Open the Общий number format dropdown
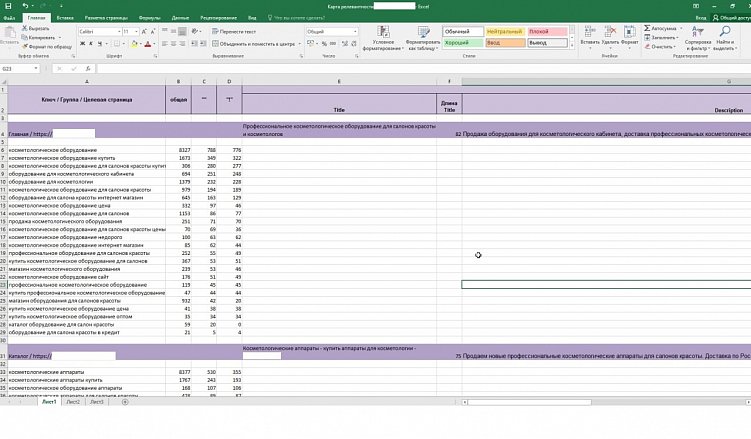The image size is (751, 439). tap(355, 32)
